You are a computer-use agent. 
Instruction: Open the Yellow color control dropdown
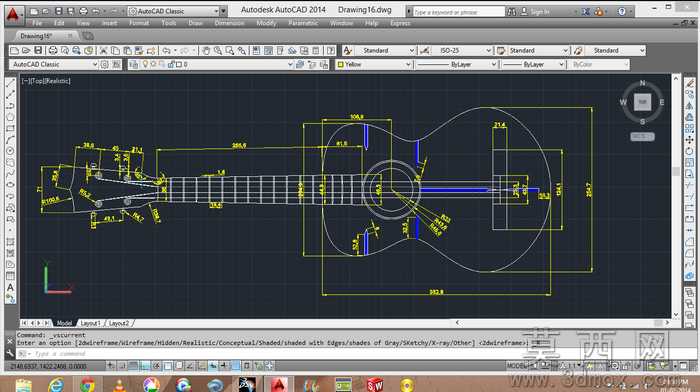(x=408, y=65)
